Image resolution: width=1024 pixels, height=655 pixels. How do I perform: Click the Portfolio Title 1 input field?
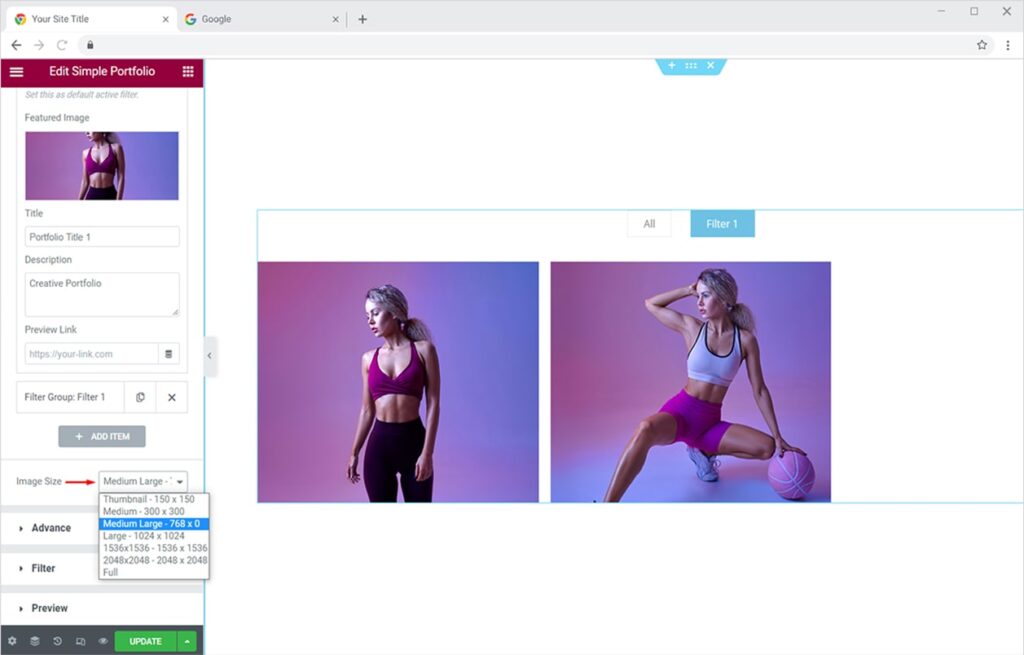102,237
